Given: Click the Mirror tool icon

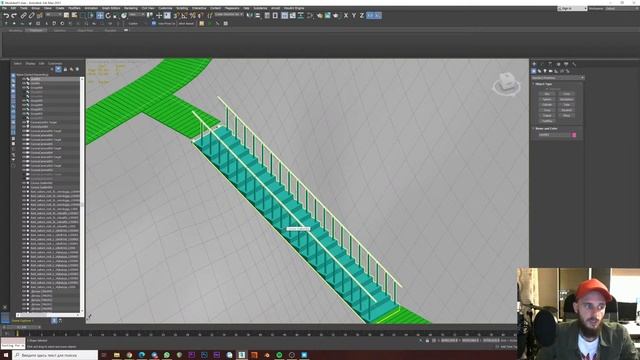Looking at the screenshot, I should pos(249,16).
